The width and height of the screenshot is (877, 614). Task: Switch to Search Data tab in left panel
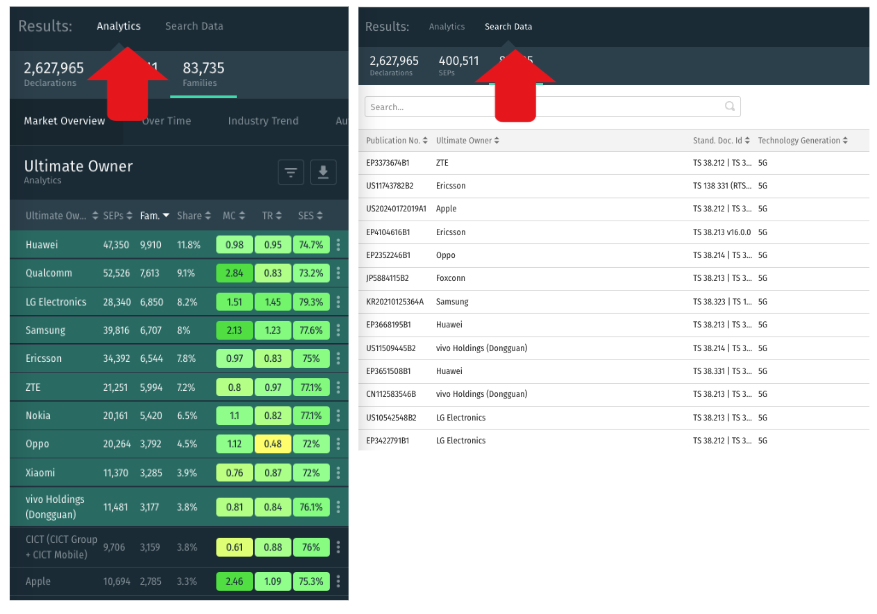(x=194, y=26)
